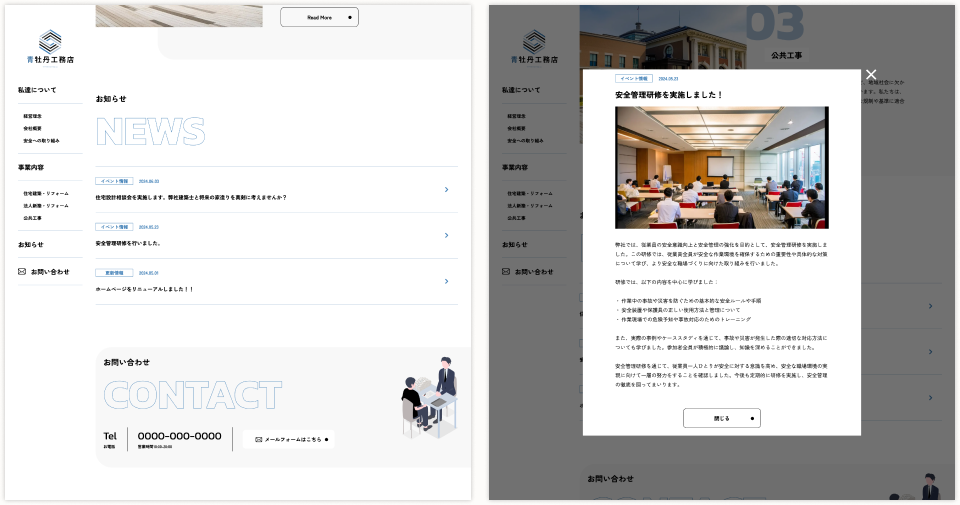The height and width of the screenshot is (505, 960).
Task: Open 公共工事 in the left page sidebar
Action: point(34,217)
